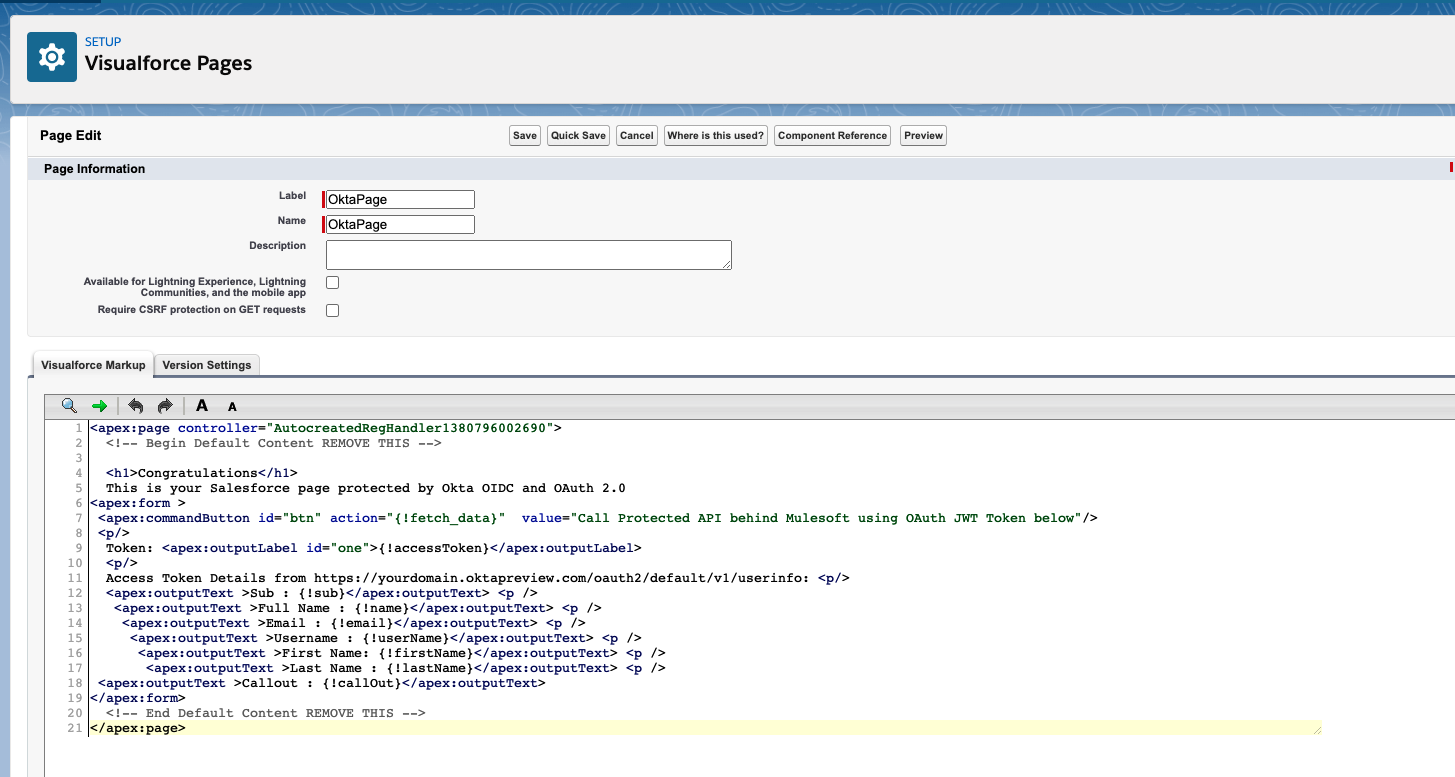Viewport: 1455px width, 777px height.
Task: Click the green go-to-line arrow icon
Action: [x=99, y=406]
